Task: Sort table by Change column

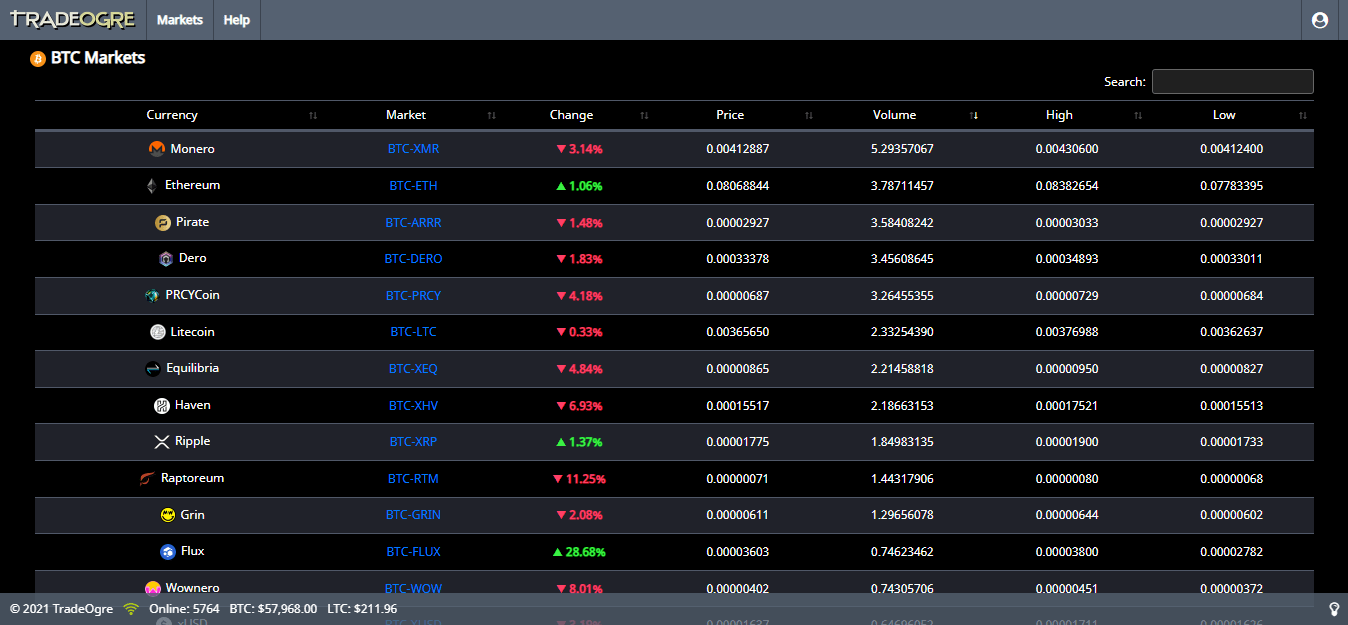Action: [571, 115]
